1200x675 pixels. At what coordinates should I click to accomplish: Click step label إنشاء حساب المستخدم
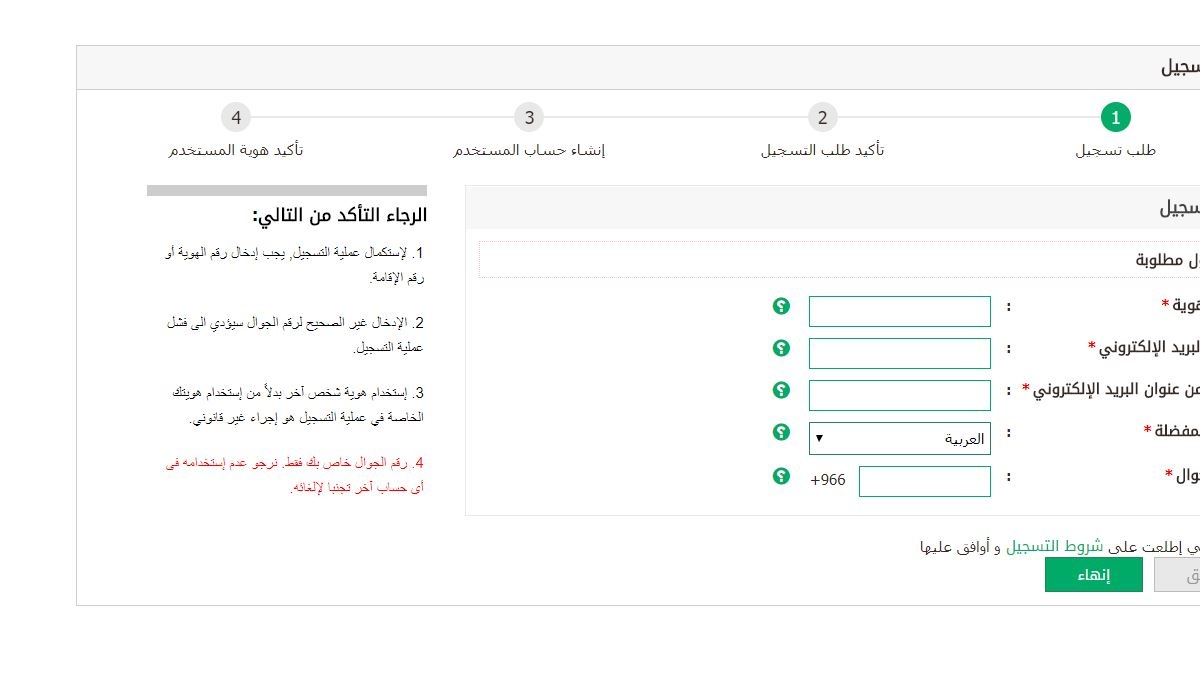(x=529, y=150)
